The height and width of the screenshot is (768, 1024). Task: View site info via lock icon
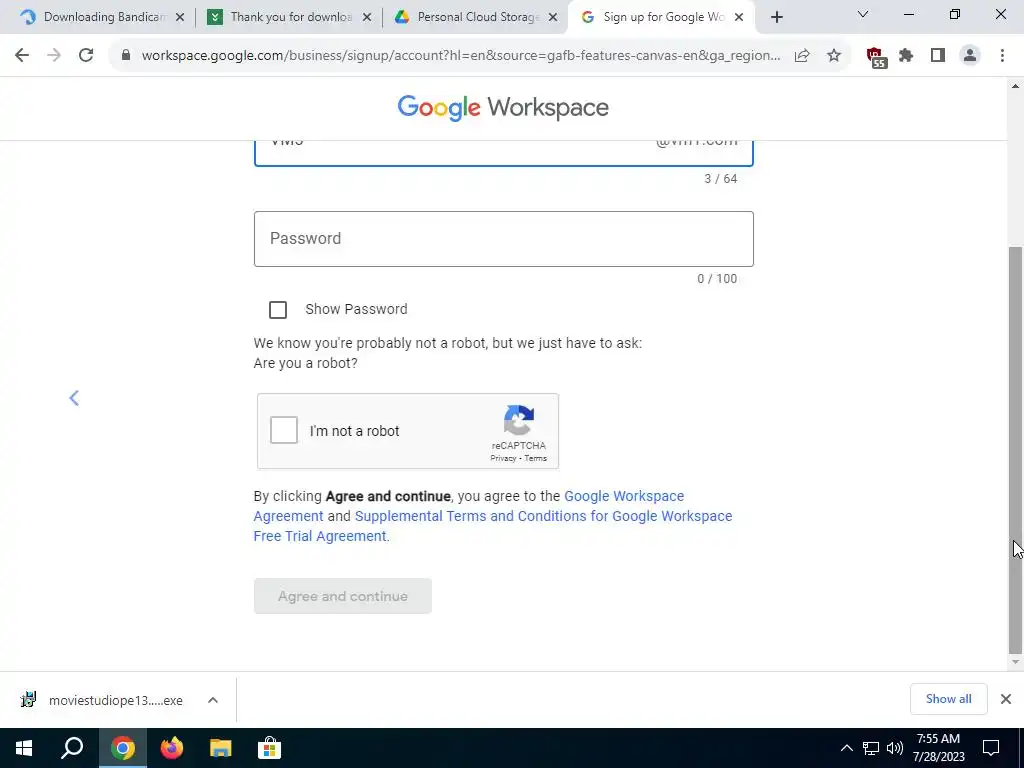click(126, 56)
